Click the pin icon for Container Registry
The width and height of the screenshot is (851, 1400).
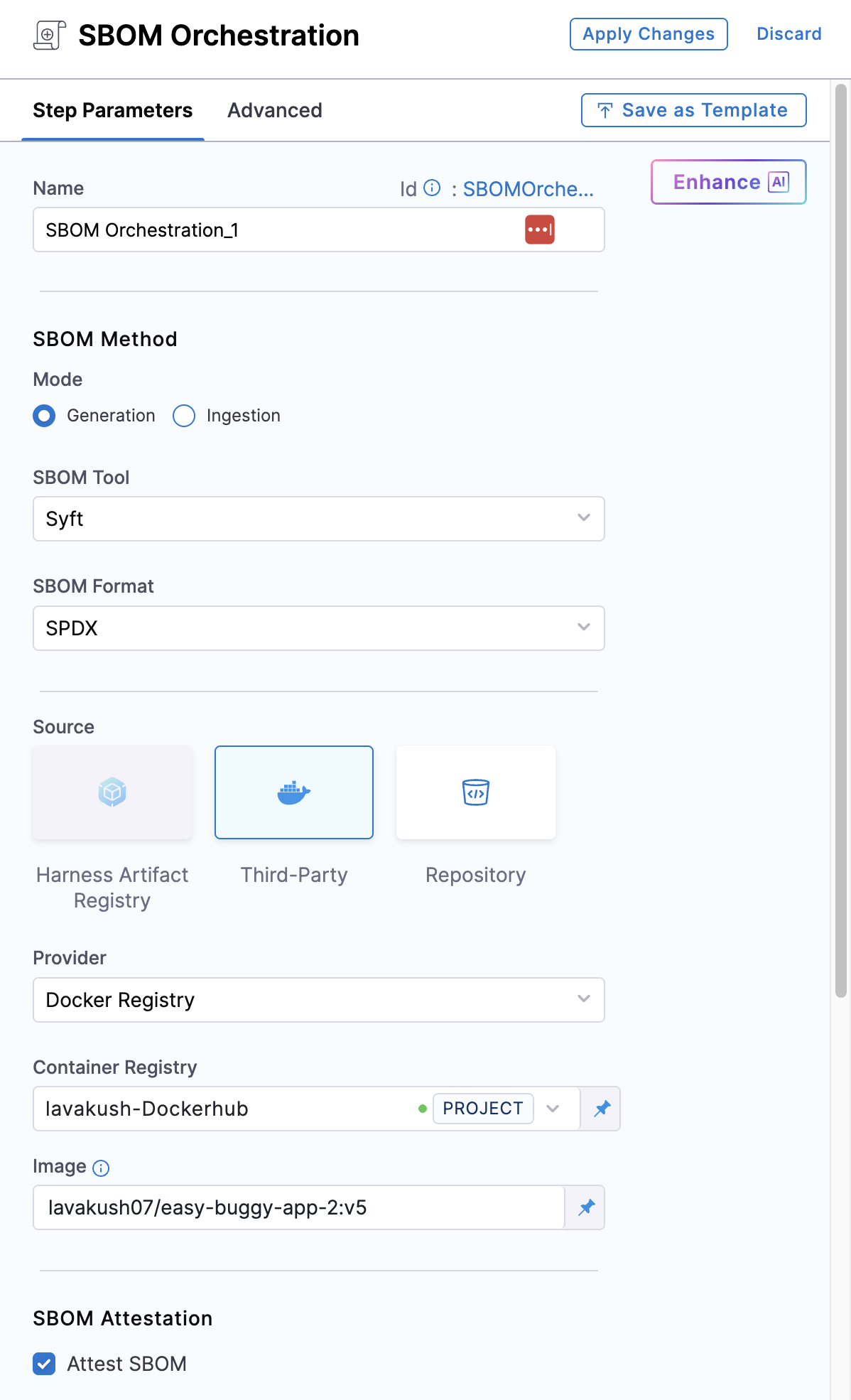[x=602, y=1109]
